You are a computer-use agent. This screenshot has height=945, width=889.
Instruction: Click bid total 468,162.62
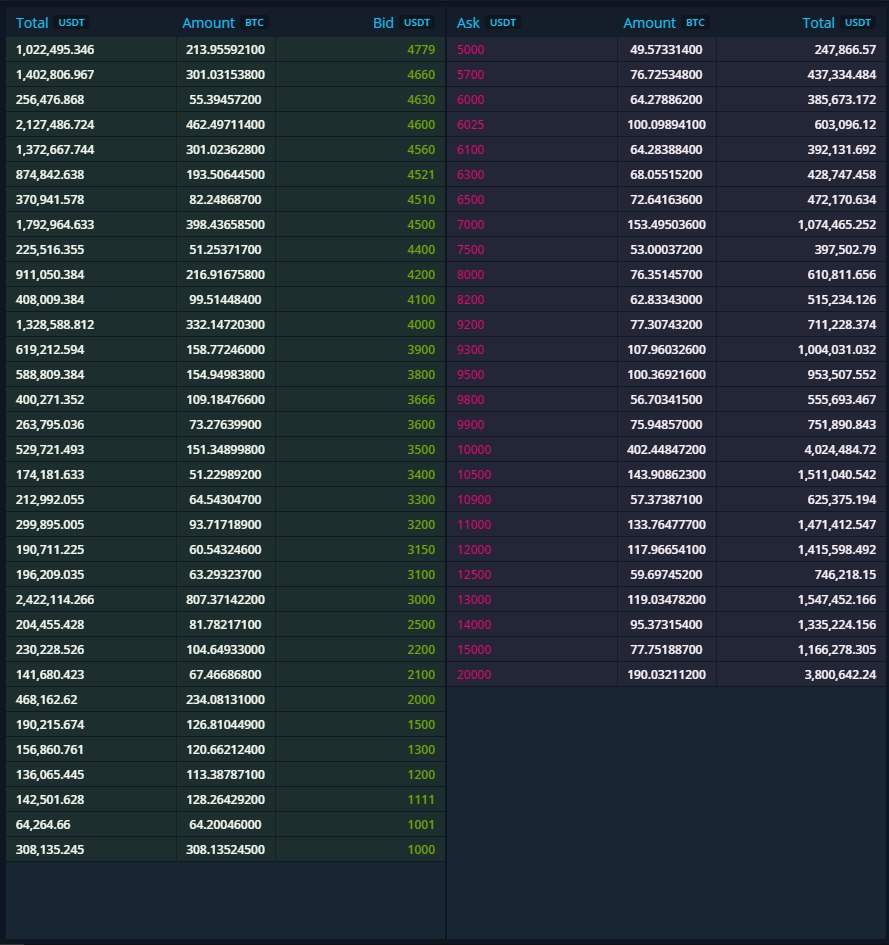pos(46,700)
